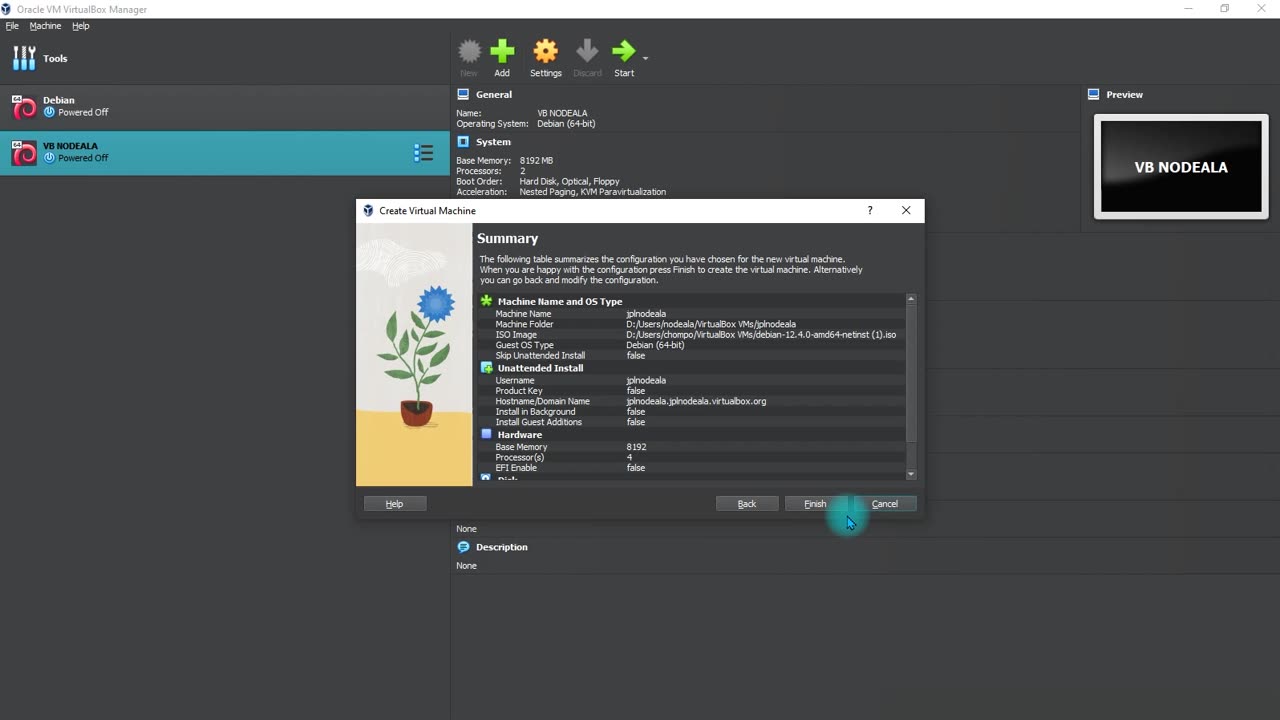Click the Discard toolbar icon
The height and width of the screenshot is (720, 1280).
[587, 51]
